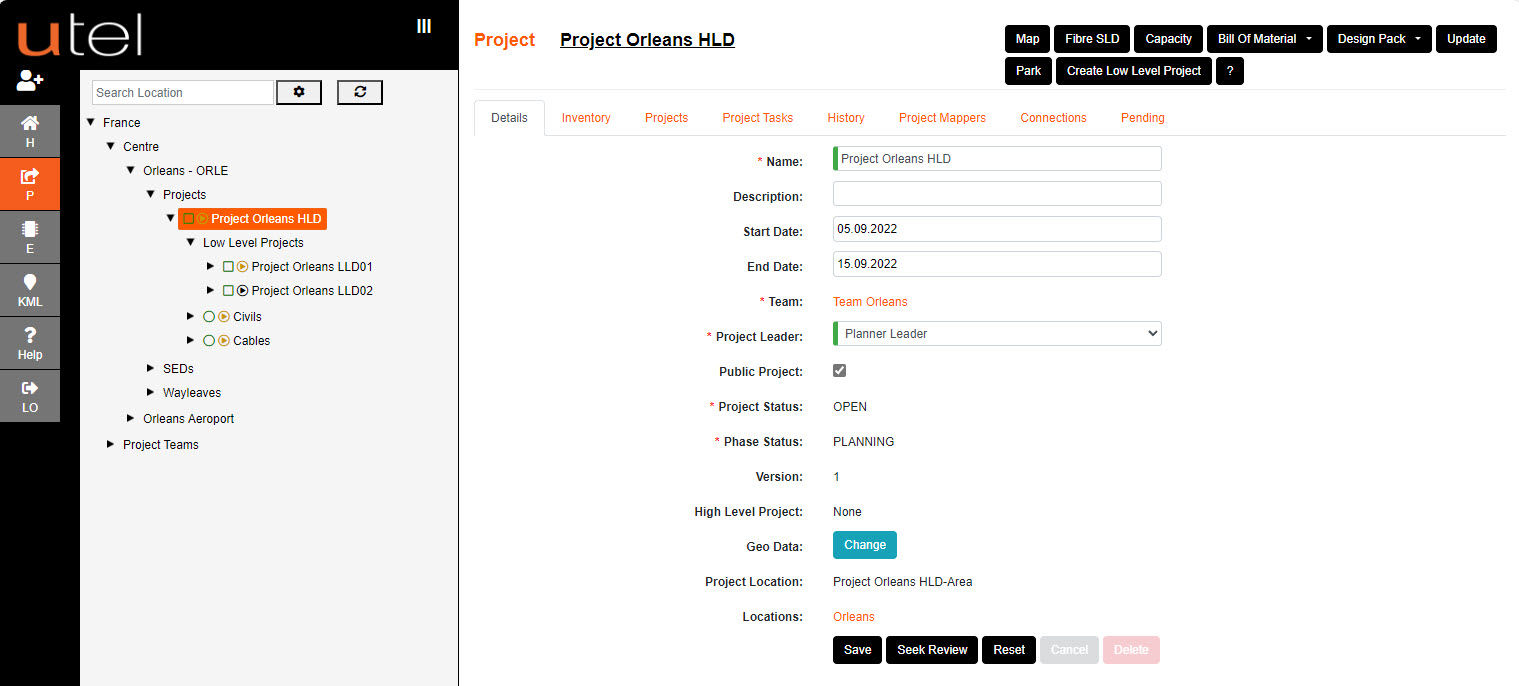
Task: Select the radio circle next to Cables
Action: pyautogui.click(x=209, y=340)
